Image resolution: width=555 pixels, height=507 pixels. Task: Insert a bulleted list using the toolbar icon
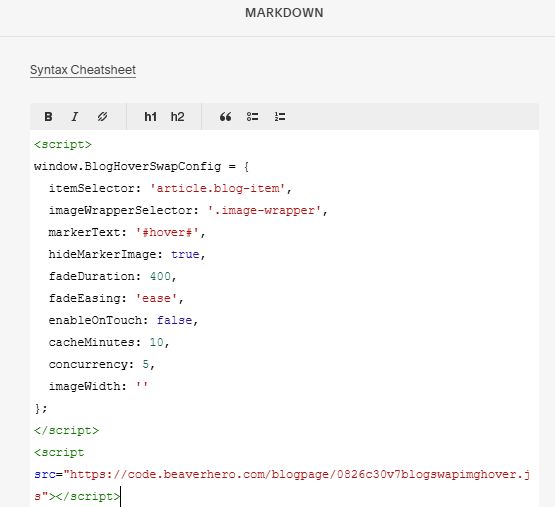(x=252, y=117)
